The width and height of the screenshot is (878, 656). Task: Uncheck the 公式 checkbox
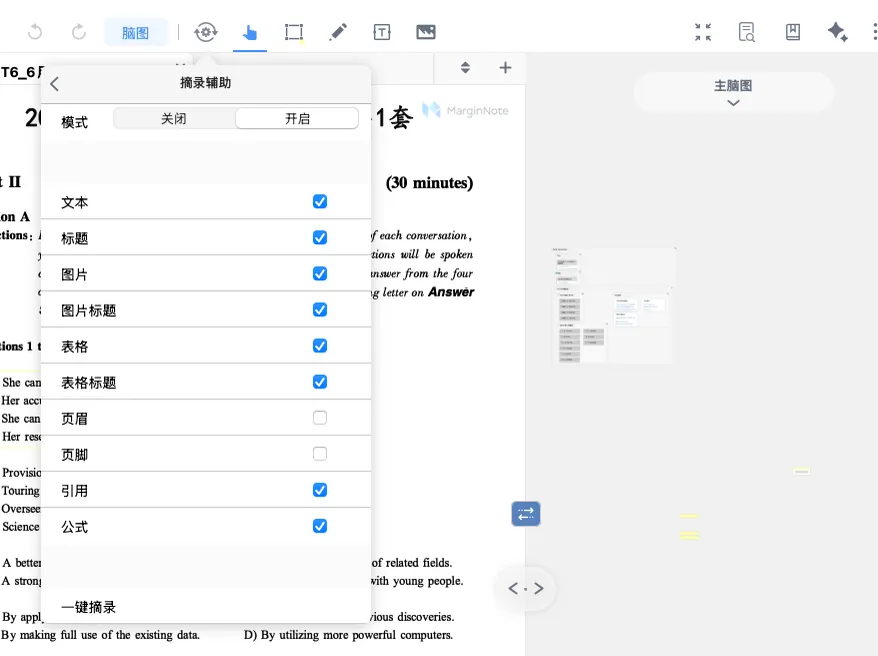[x=320, y=526]
